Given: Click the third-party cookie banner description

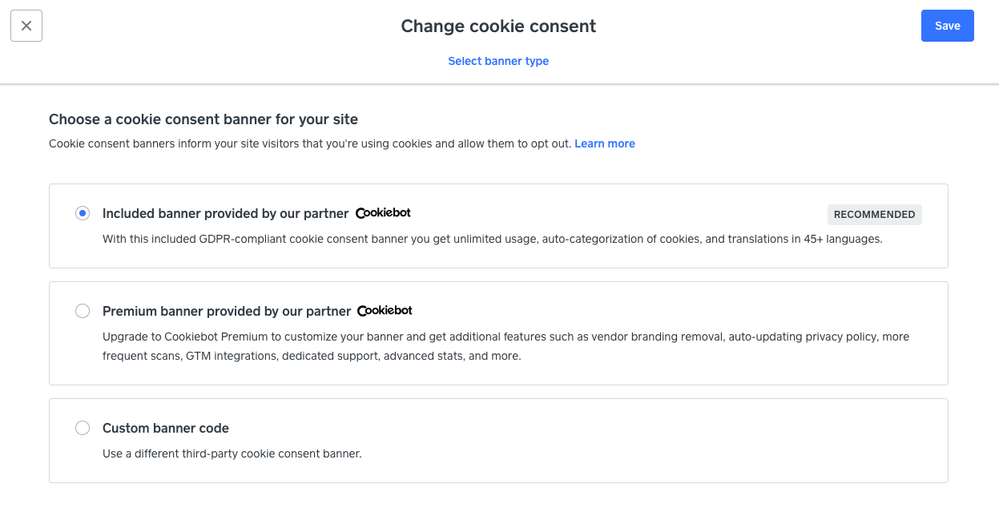Looking at the screenshot, I should tap(232, 454).
